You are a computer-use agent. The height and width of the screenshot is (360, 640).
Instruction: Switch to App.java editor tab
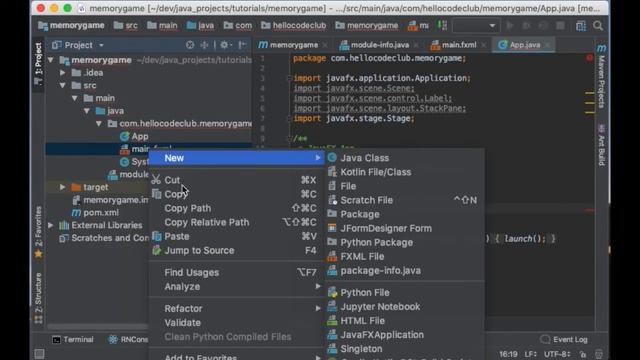(x=524, y=45)
